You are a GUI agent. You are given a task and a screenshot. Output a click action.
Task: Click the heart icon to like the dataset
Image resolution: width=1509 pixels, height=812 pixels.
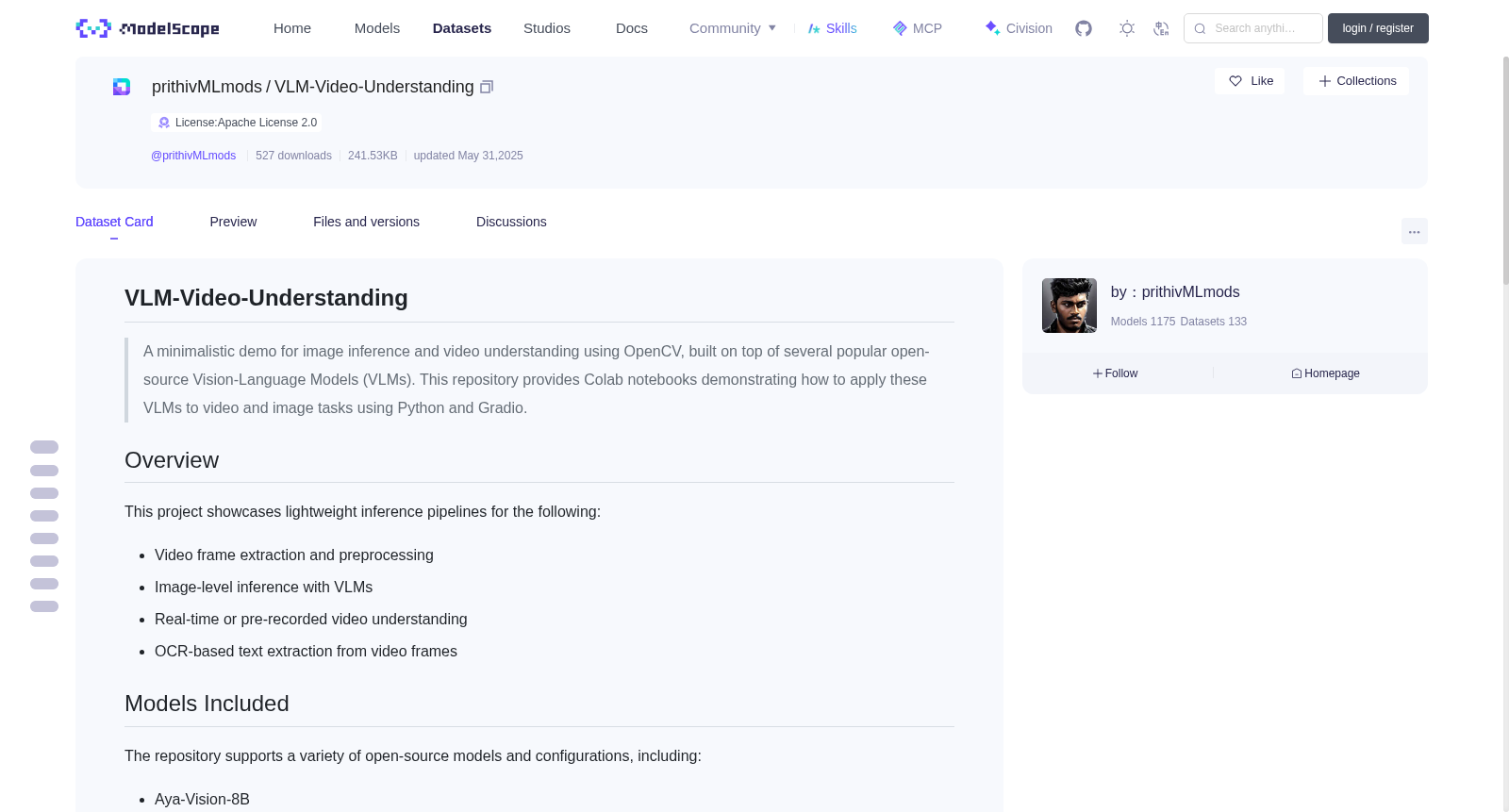click(1235, 81)
